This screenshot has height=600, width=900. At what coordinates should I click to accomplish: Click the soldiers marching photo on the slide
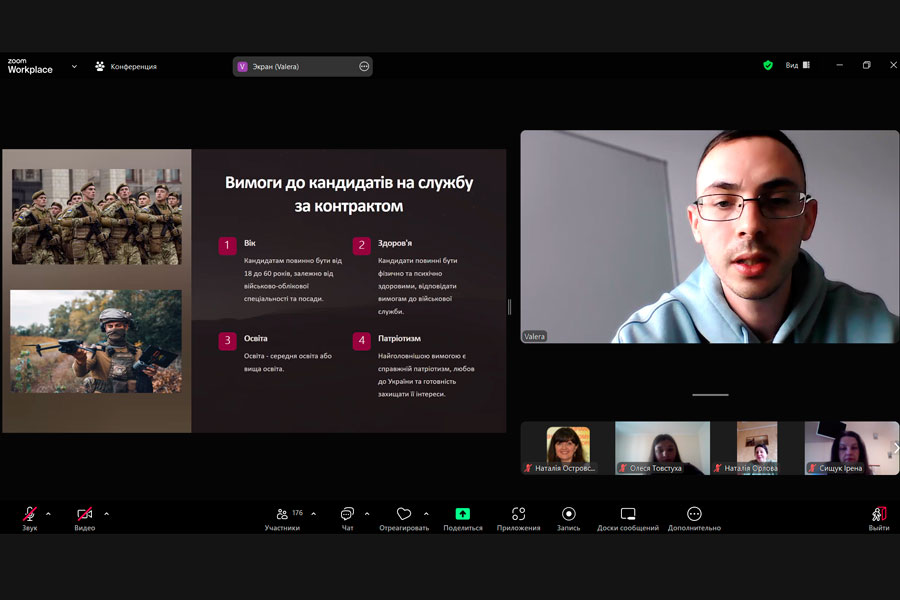click(x=96, y=216)
